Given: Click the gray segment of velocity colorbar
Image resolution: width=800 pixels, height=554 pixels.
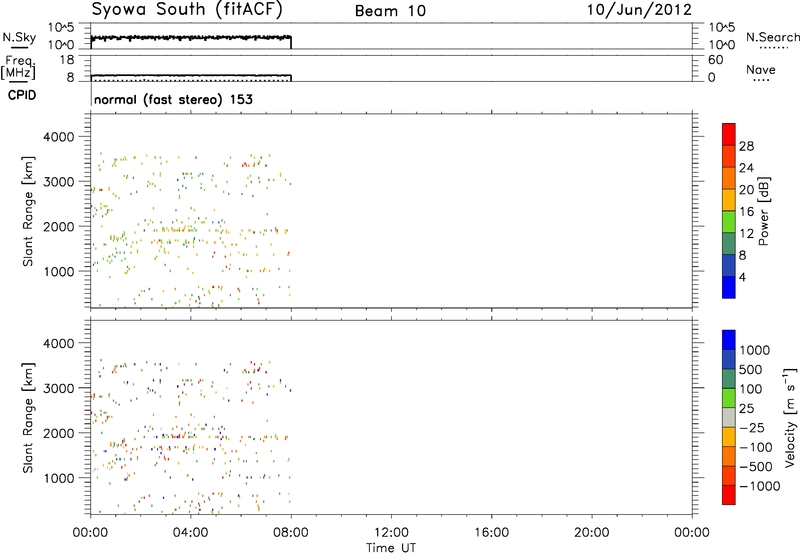Looking at the screenshot, I should (729, 418).
